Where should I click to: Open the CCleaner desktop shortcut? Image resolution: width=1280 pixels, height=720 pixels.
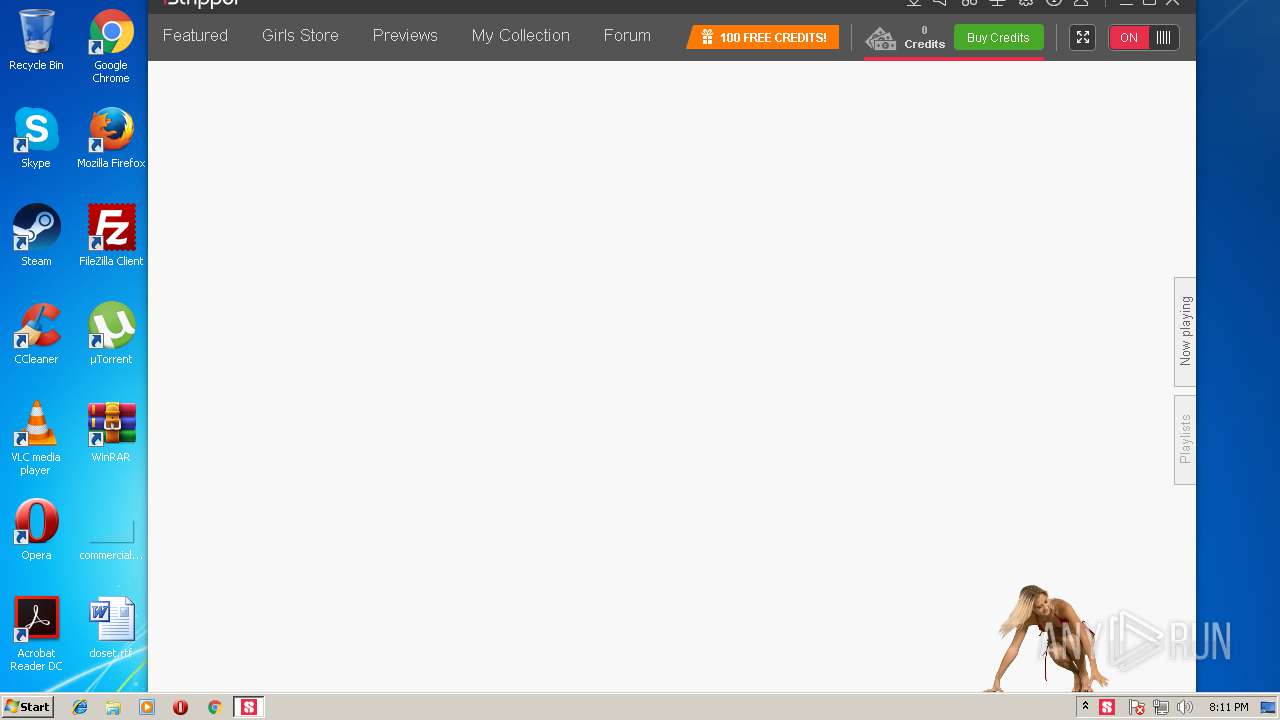pos(36,334)
